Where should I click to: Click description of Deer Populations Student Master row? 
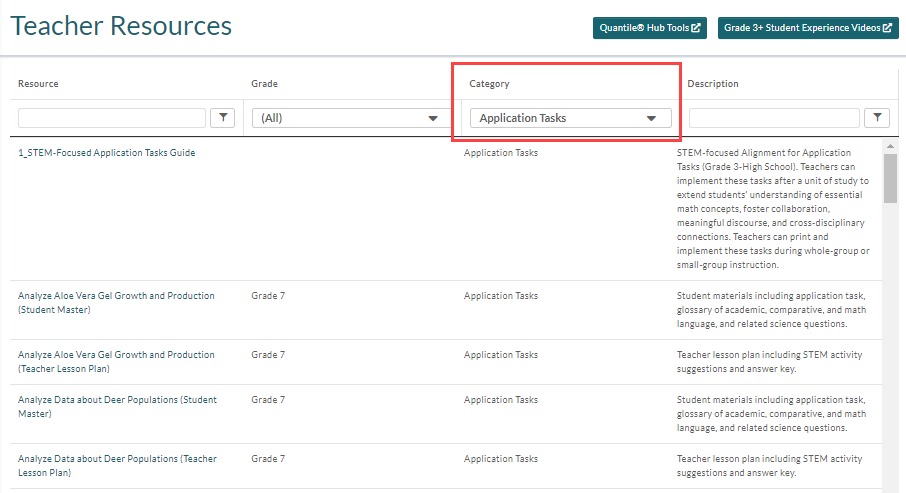click(x=771, y=413)
